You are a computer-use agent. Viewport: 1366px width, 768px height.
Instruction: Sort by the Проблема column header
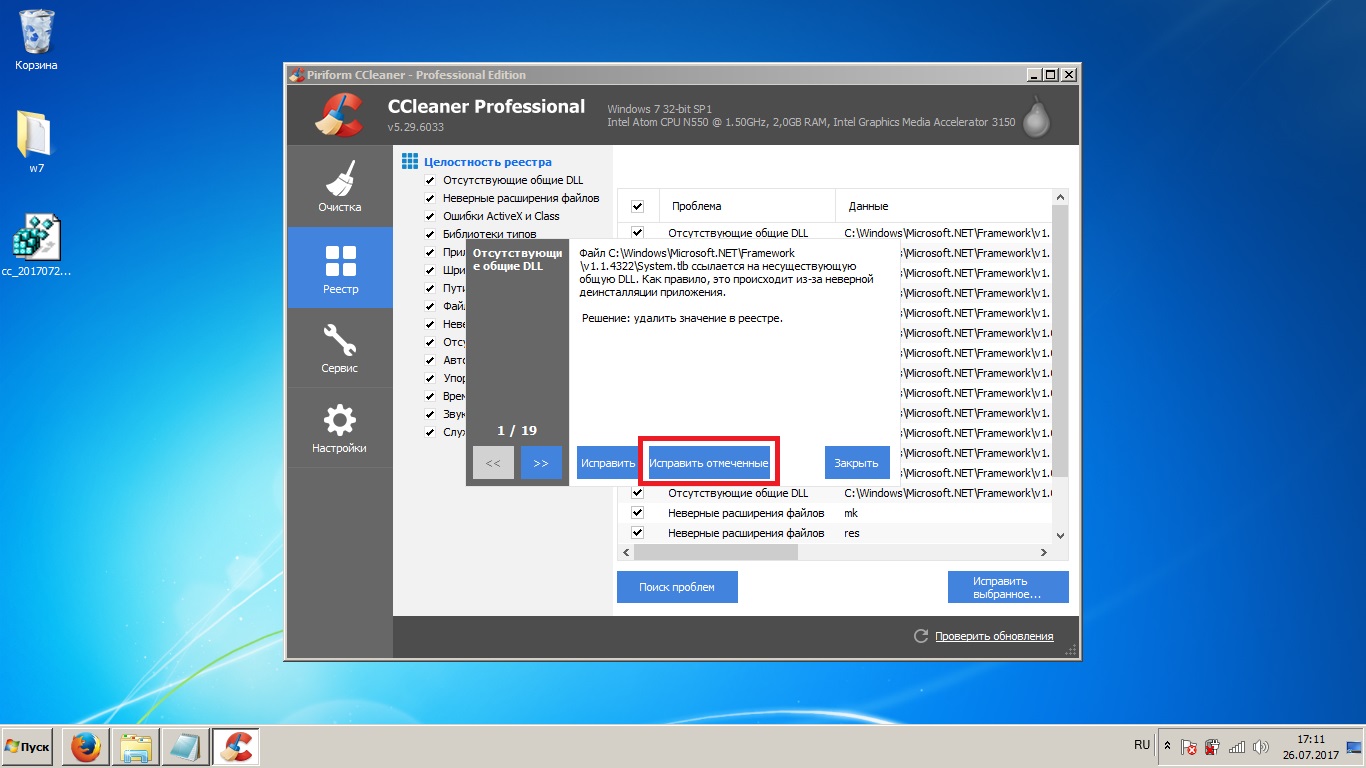point(746,206)
